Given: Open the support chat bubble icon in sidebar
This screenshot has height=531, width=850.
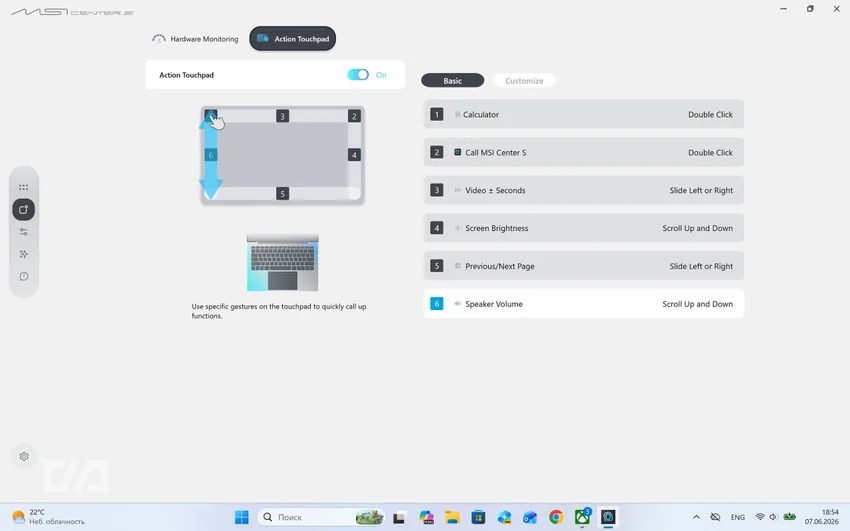Looking at the screenshot, I should point(23,276).
